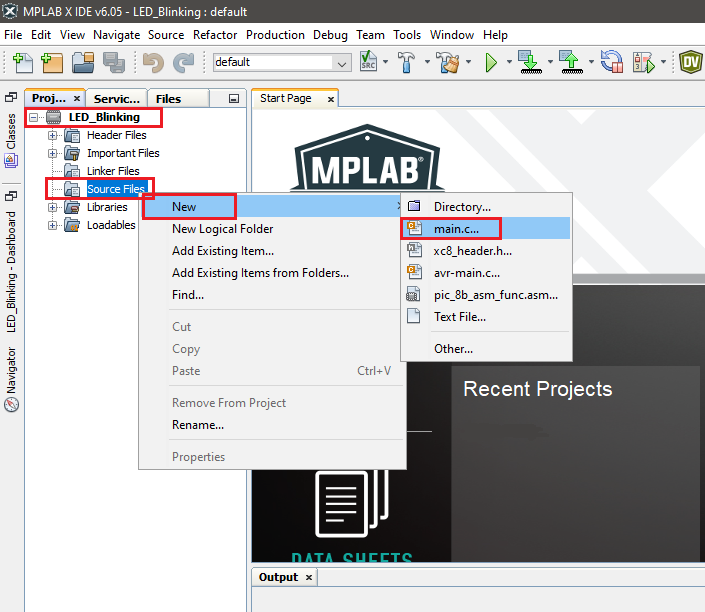Open the default configuration combo box
Viewport: 705px width, 612px height.
[x=282, y=63]
